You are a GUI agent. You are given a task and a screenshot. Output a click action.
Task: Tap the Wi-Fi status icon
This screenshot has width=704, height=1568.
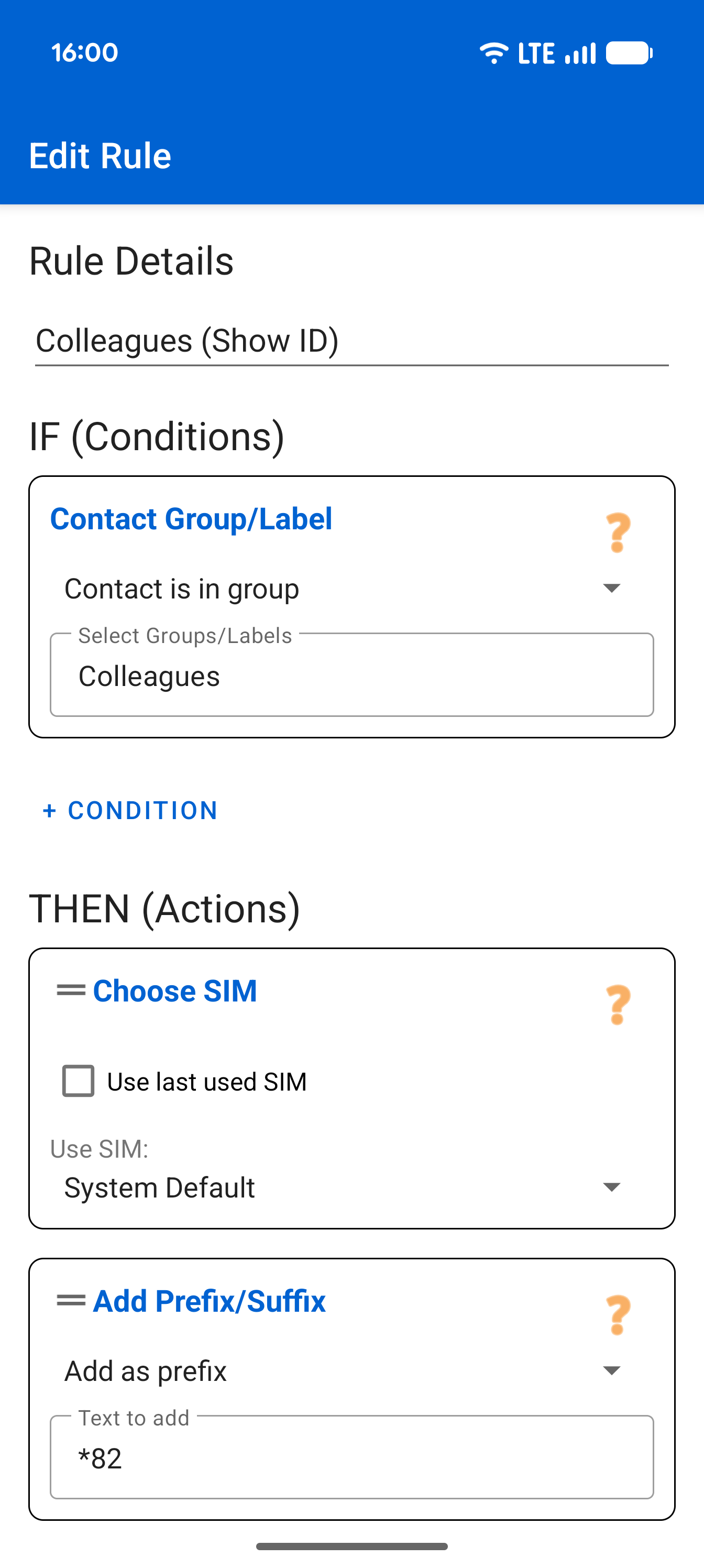493,53
